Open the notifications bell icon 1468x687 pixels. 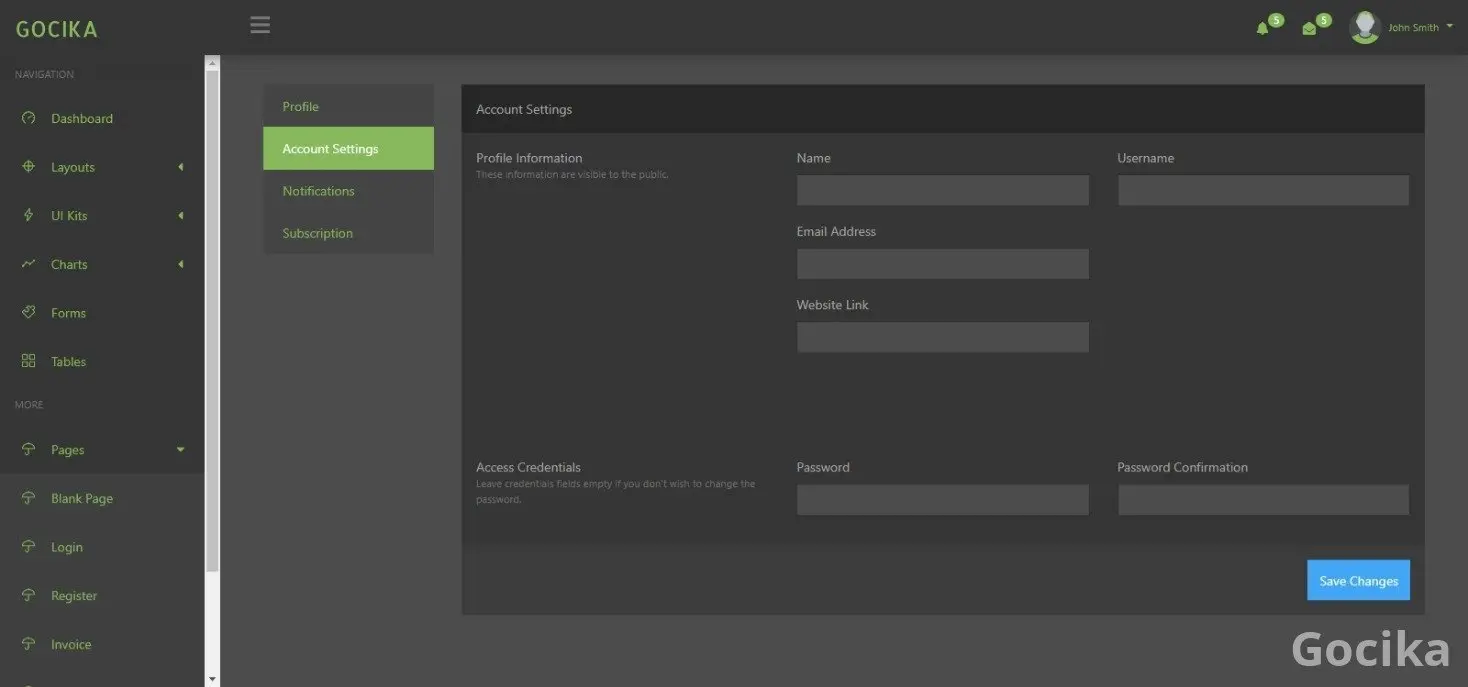1262,28
